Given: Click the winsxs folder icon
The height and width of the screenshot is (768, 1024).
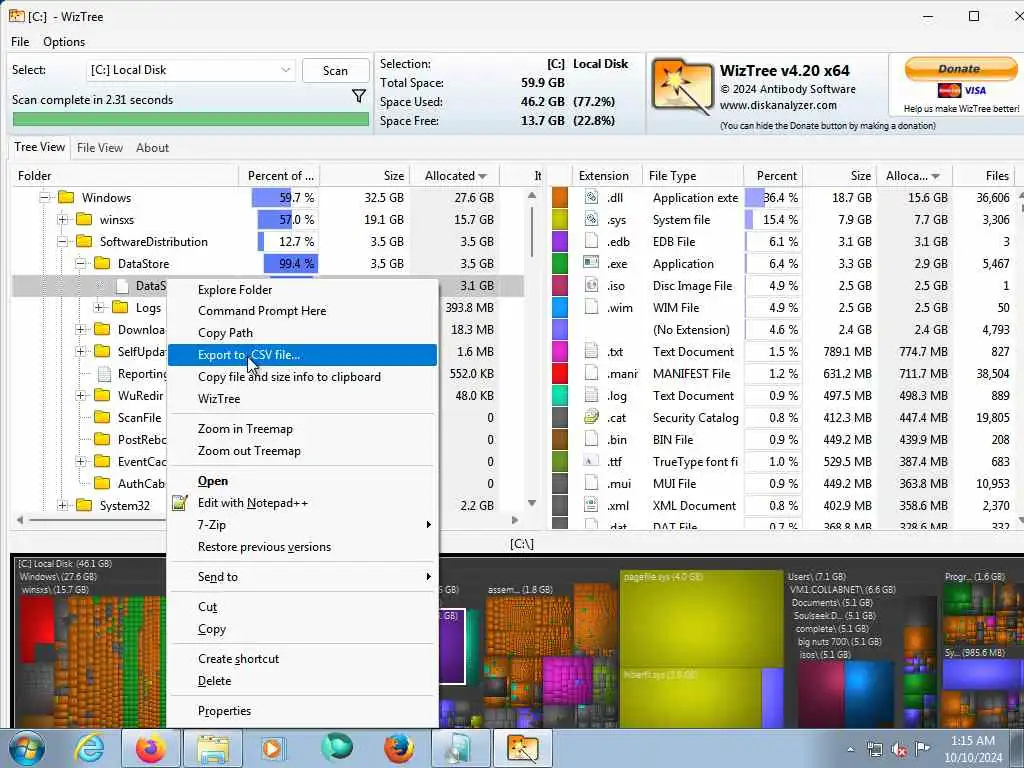Looking at the screenshot, I should pyautogui.click(x=84, y=219).
